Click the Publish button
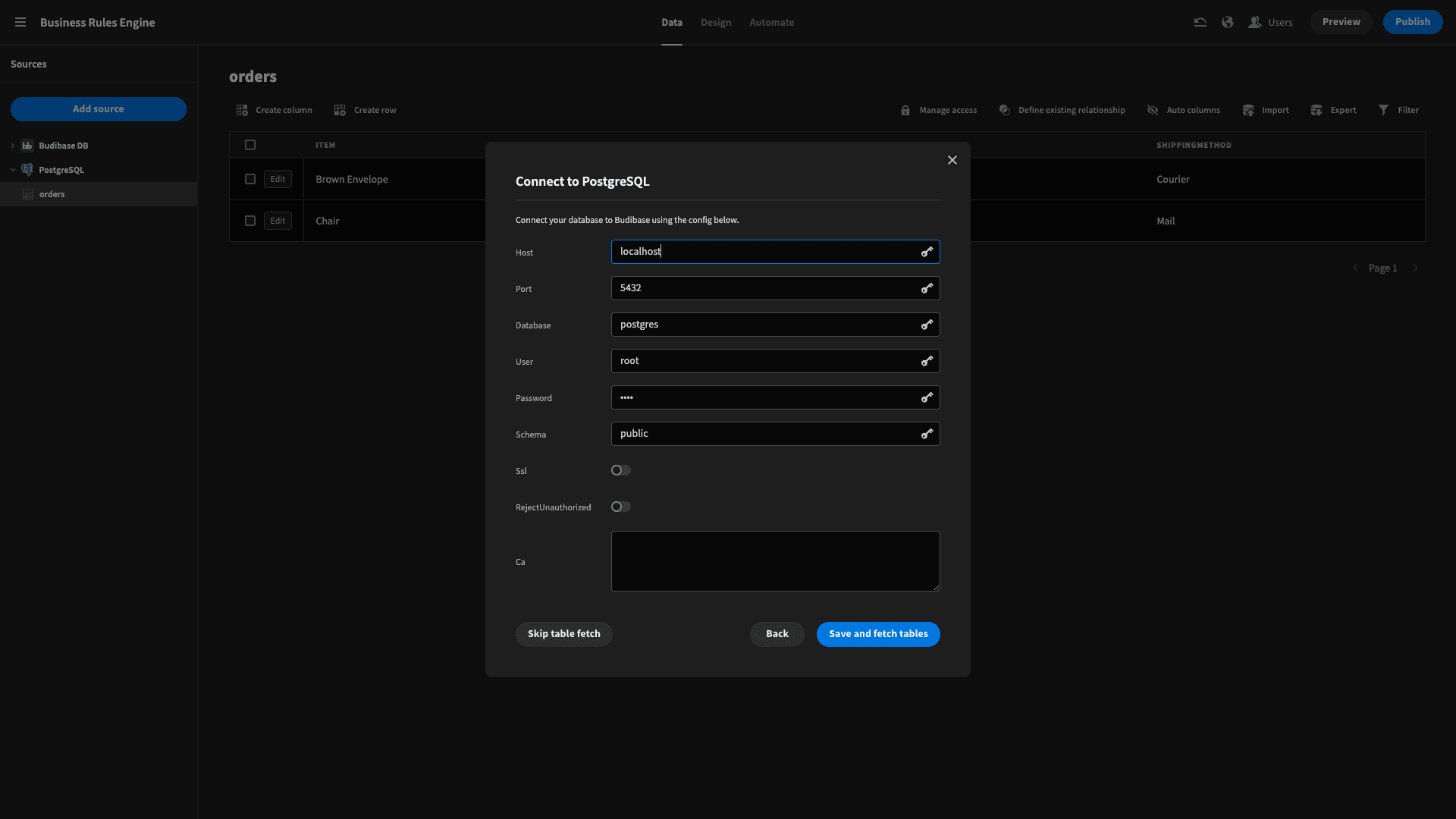Viewport: 1456px width, 819px height. point(1413,22)
